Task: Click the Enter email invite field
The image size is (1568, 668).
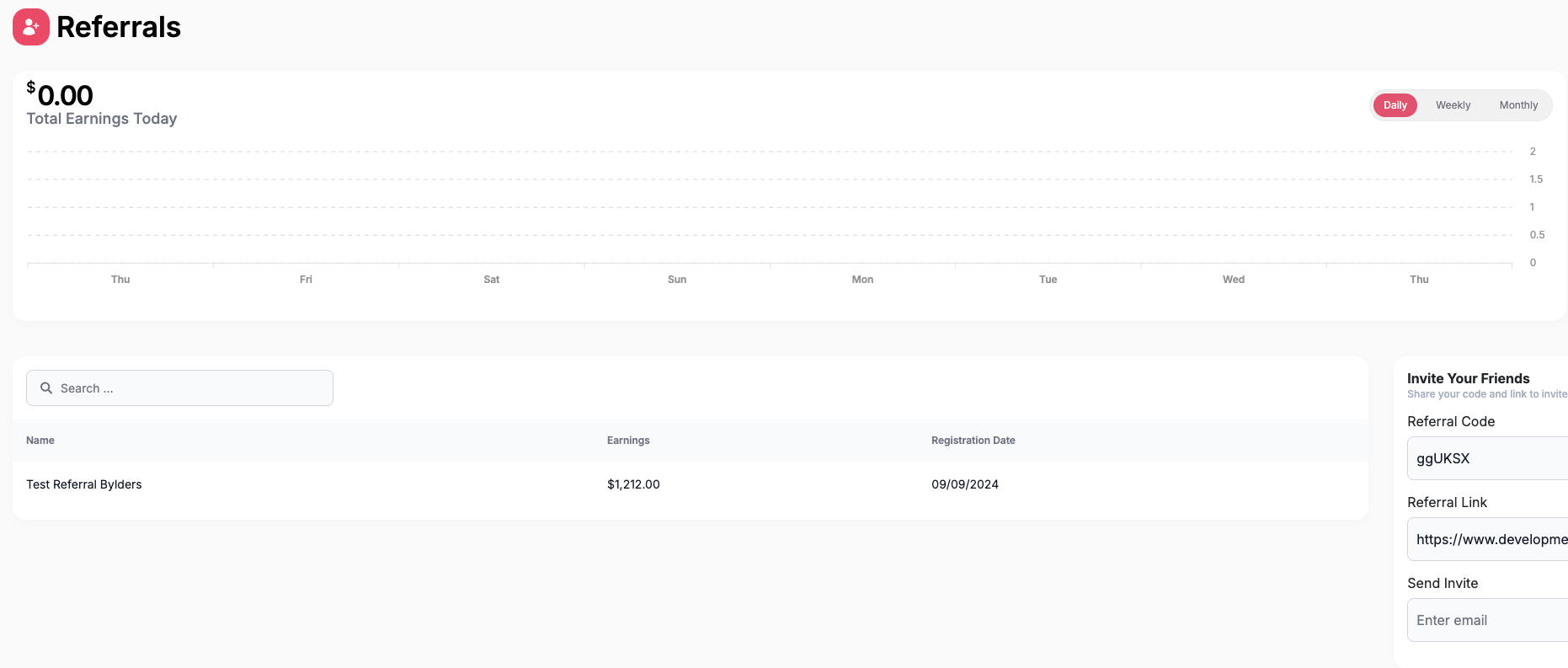Action: pos(1487,620)
